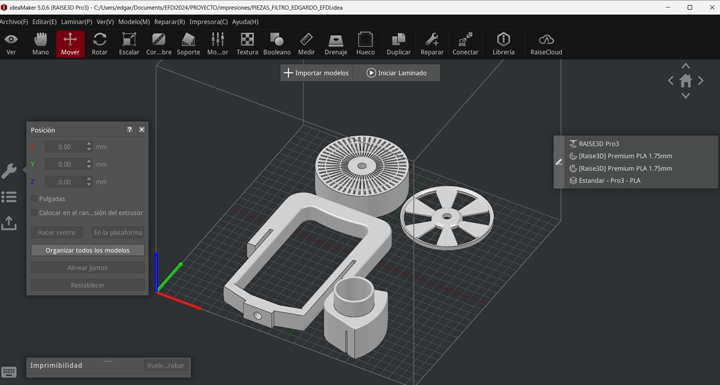
Task: Open the Soporte support tool
Action: point(188,44)
